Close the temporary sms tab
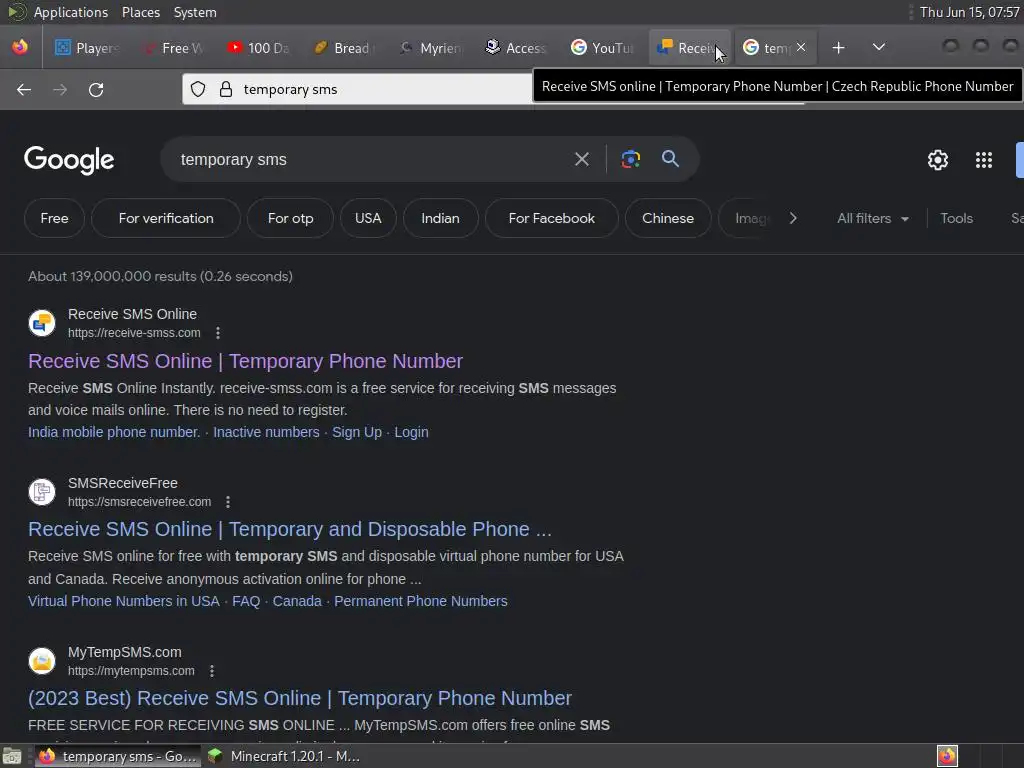1024x768 pixels. click(x=801, y=47)
